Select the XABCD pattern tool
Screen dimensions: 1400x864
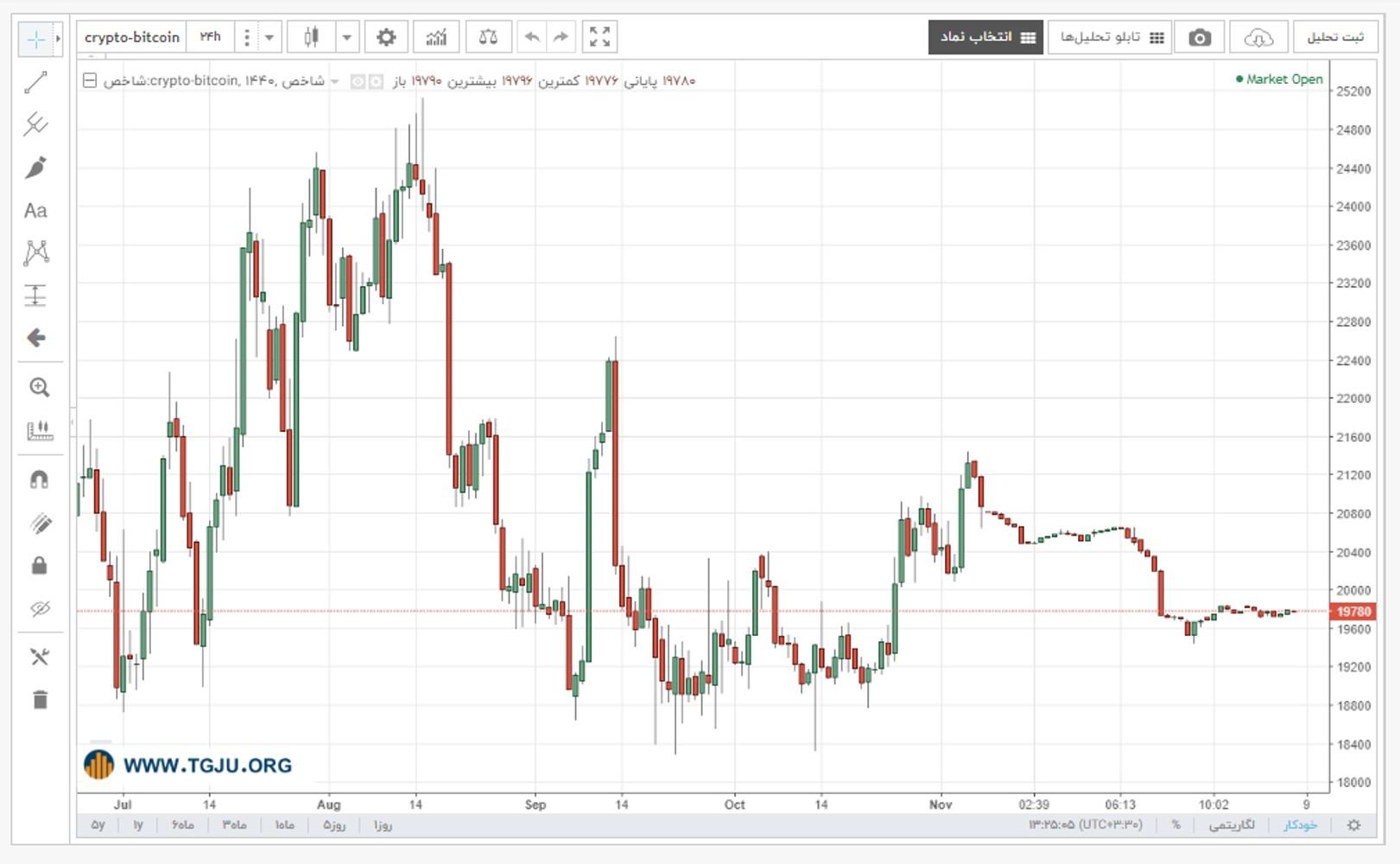[x=35, y=252]
